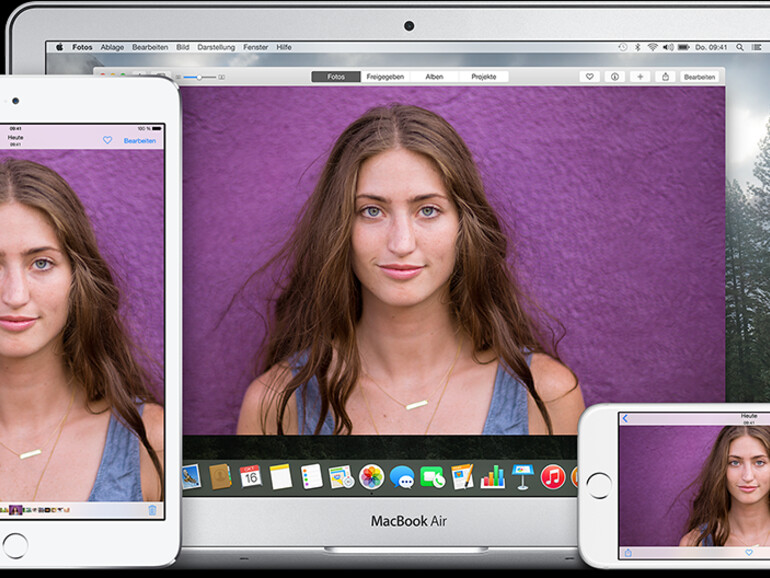Open Spotlight search in the menu bar
The image size is (770, 578).
coord(740,47)
